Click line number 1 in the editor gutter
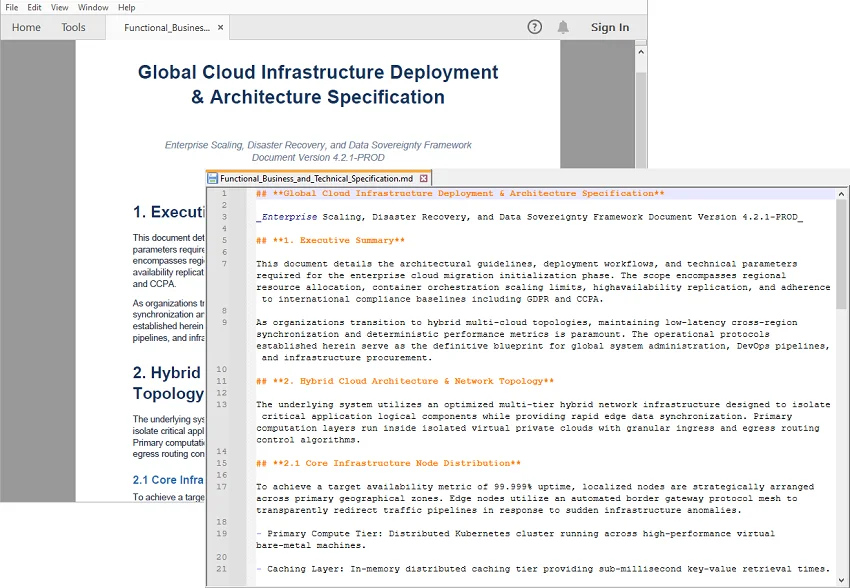This screenshot has height=588, width=850. pos(224,193)
